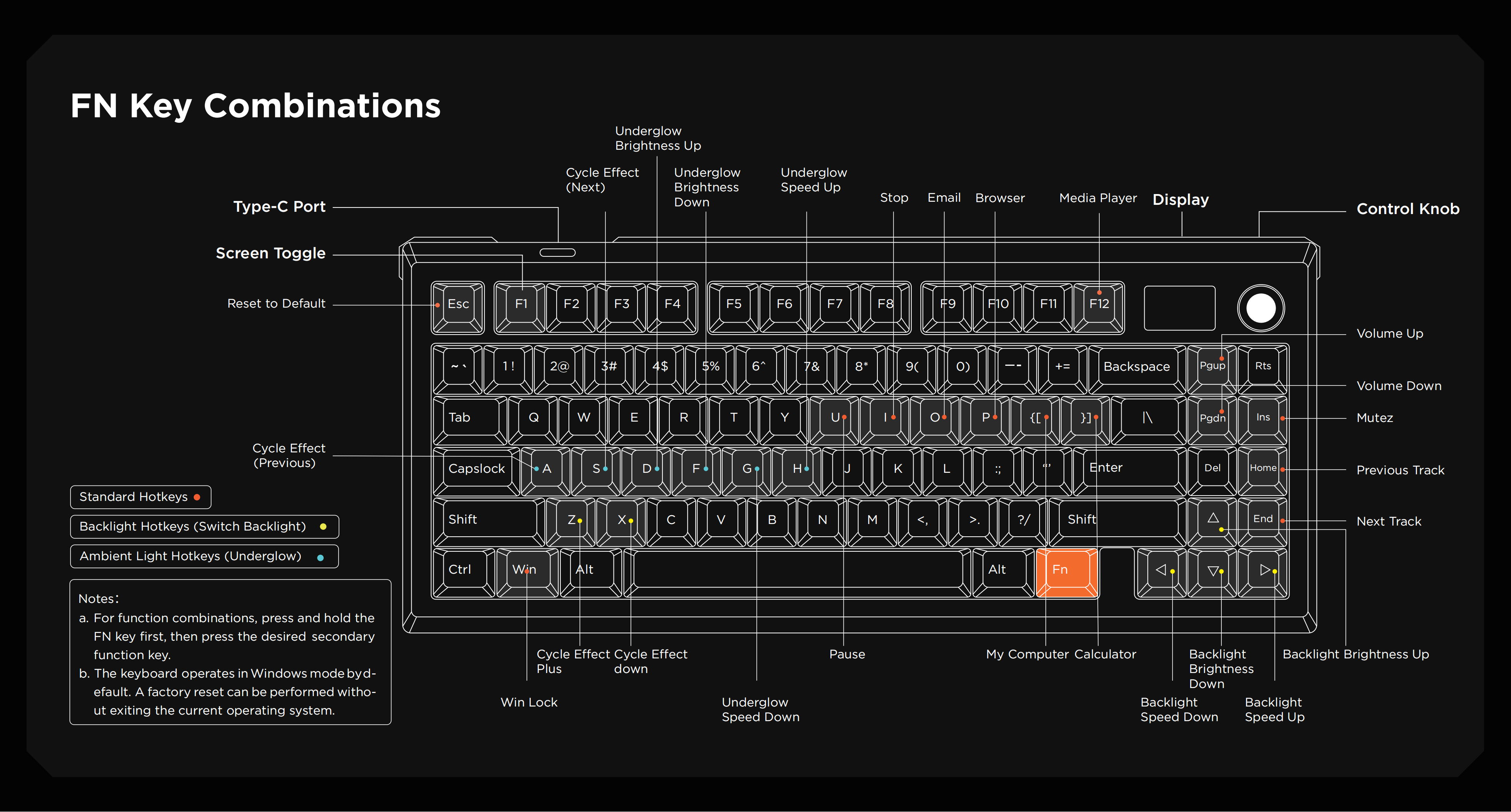Image resolution: width=1511 pixels, height=812 pixels.
Task: Click the Backlight Hotkeys legend box
Action: [204, 526]
